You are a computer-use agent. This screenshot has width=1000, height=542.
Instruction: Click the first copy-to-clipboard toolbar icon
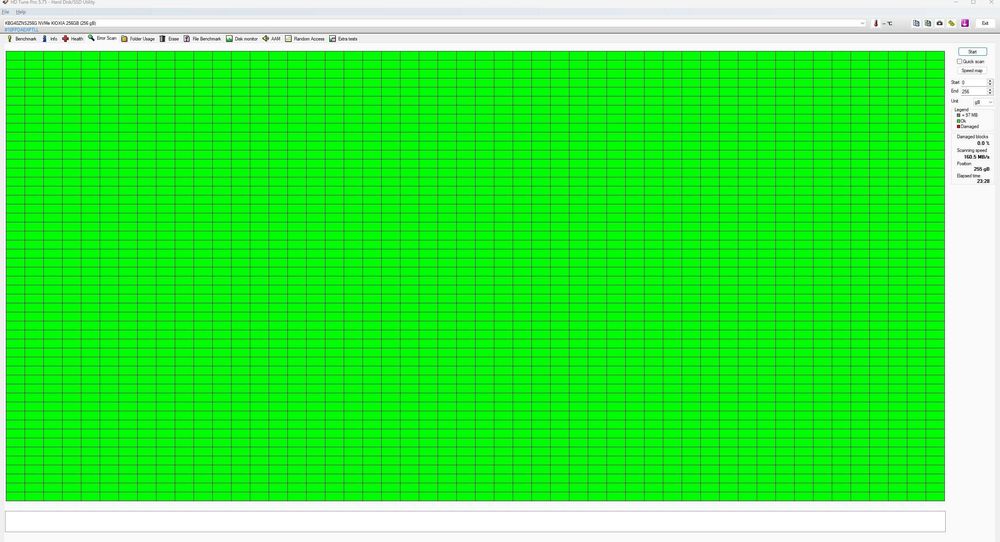(x=916, y=23)
